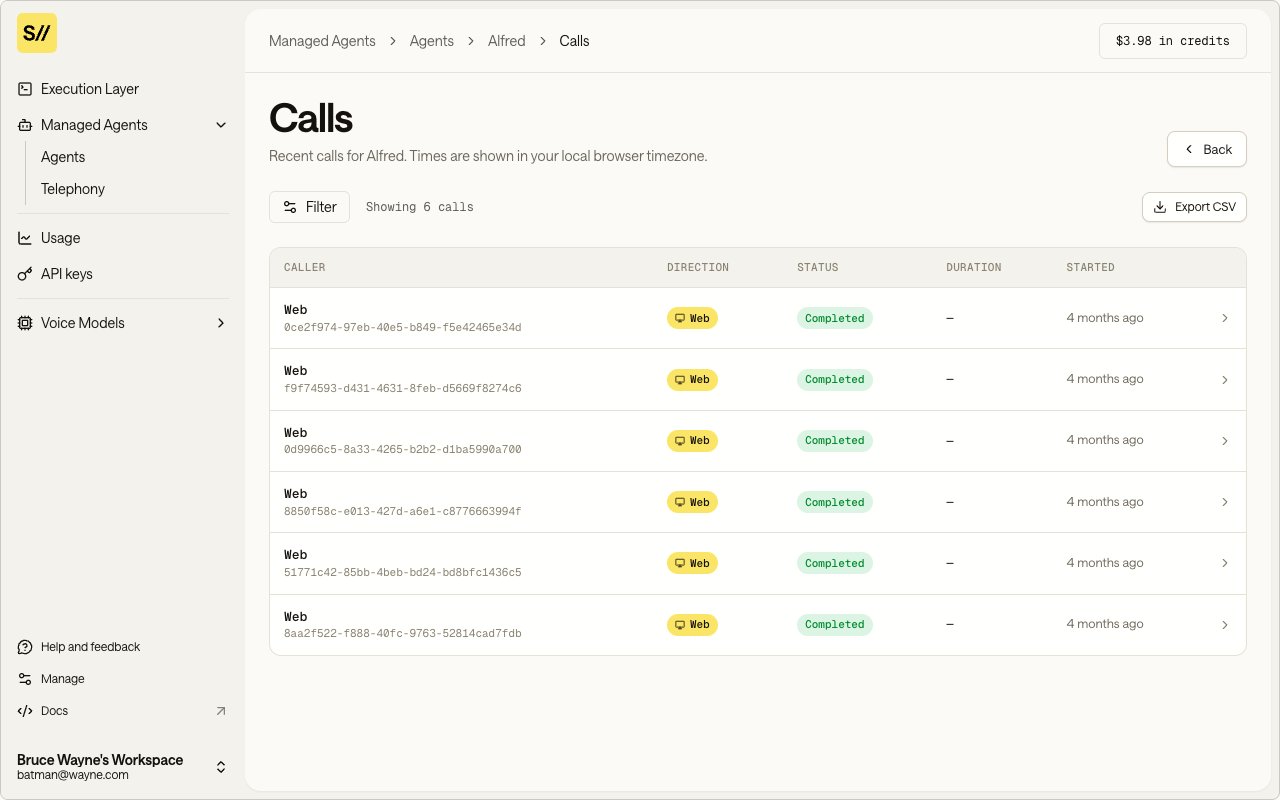
Task: Expand the Voice Models chevron
Action: [221, 323]
